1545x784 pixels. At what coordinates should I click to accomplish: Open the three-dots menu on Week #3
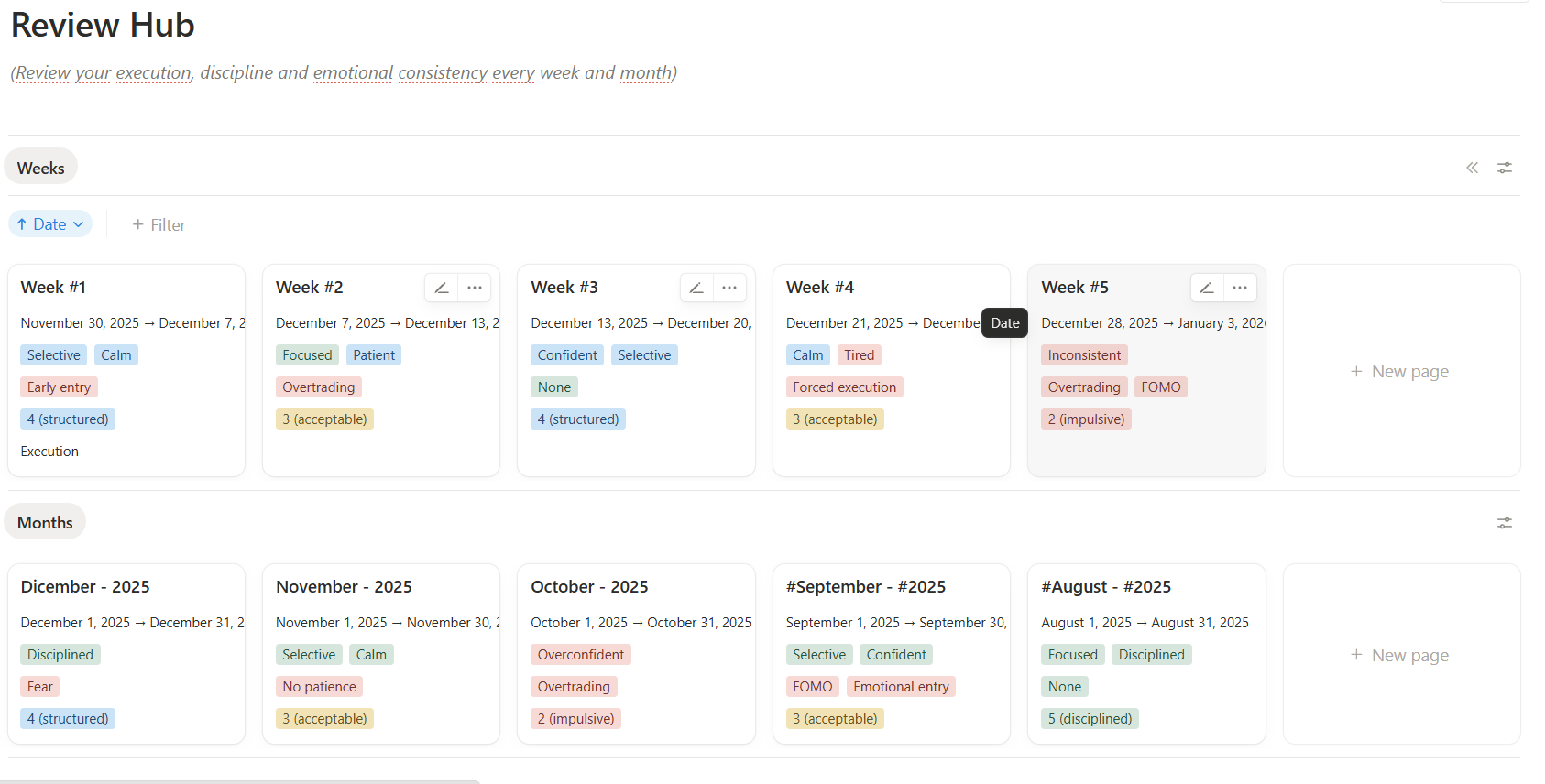(x=729, y=288)
